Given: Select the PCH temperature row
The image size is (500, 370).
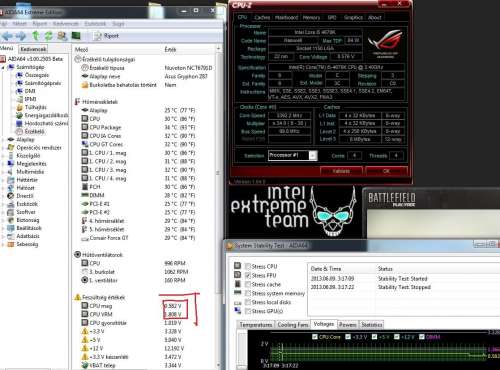Looking at the screenshot, I should click(x=143, y=187).
